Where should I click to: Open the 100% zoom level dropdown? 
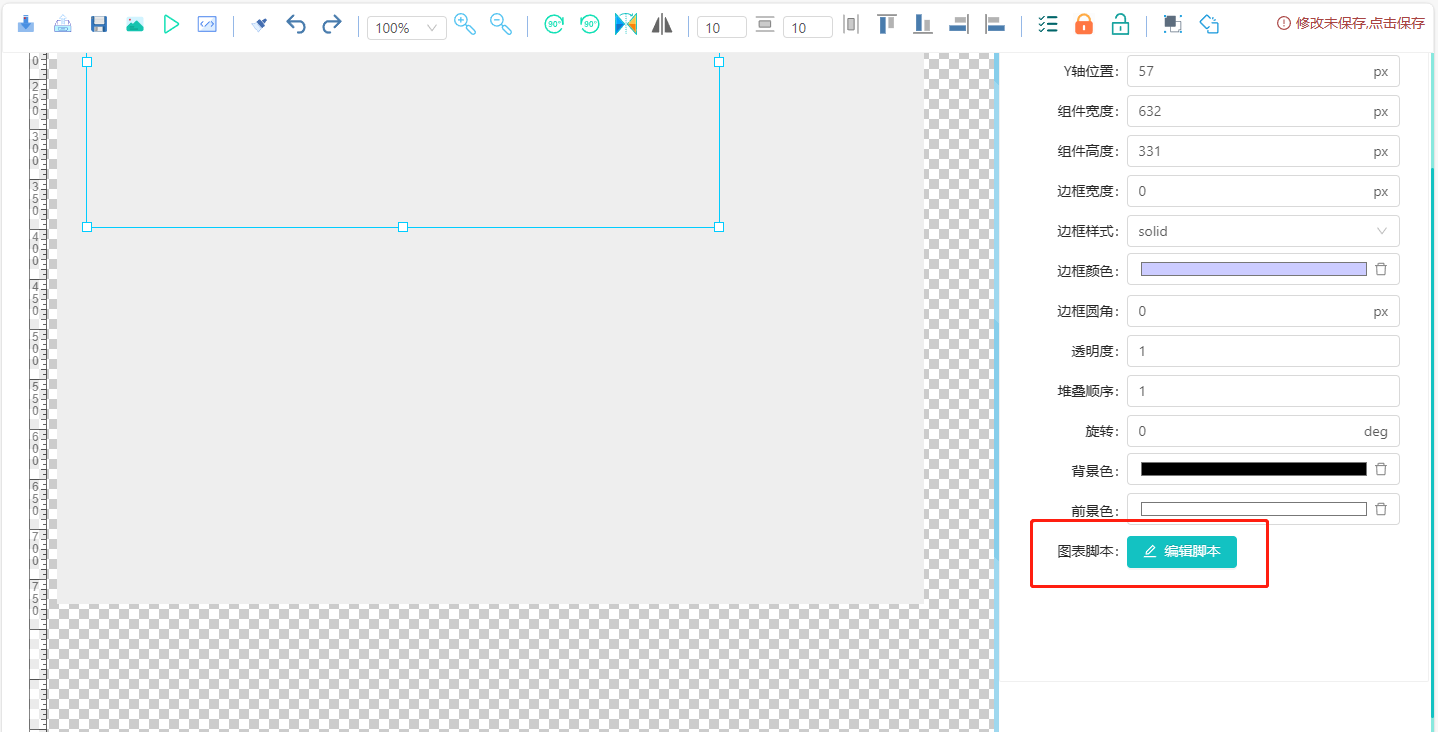407,28
